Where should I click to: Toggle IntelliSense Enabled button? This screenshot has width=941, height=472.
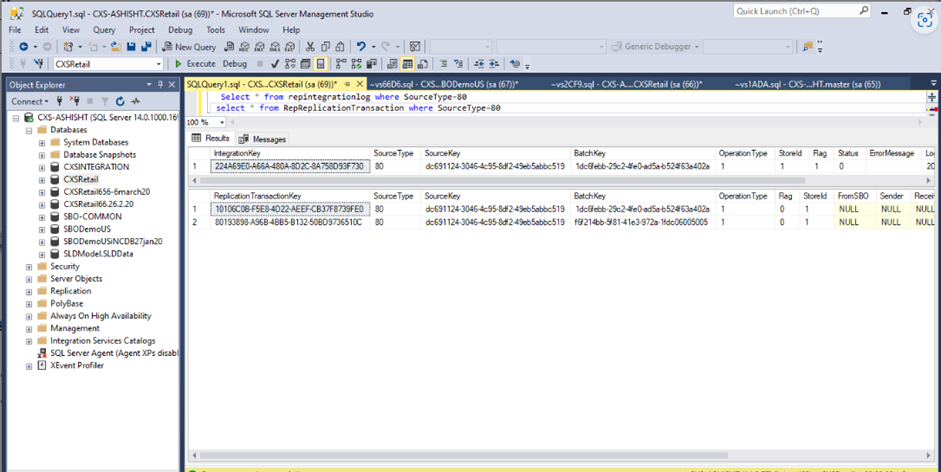click(x=320, y=64)
